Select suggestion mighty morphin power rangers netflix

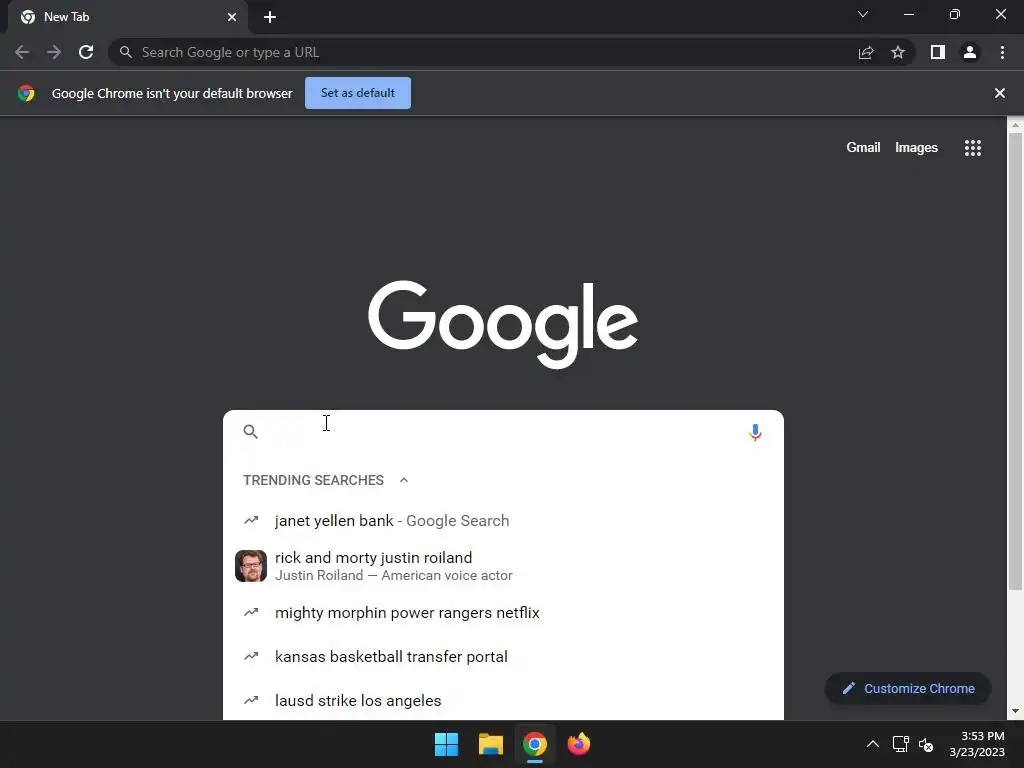pyautogui.click(x=503, y=613)
